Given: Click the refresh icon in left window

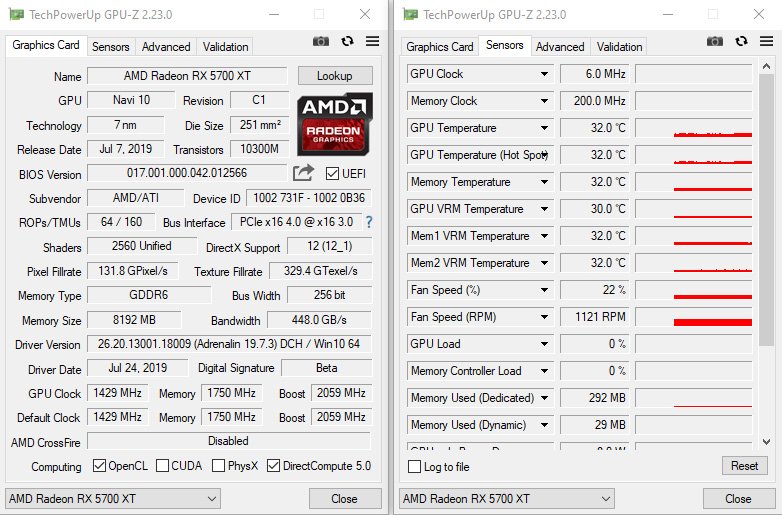Looking at the screenshot, I should (x=348, y=41).
